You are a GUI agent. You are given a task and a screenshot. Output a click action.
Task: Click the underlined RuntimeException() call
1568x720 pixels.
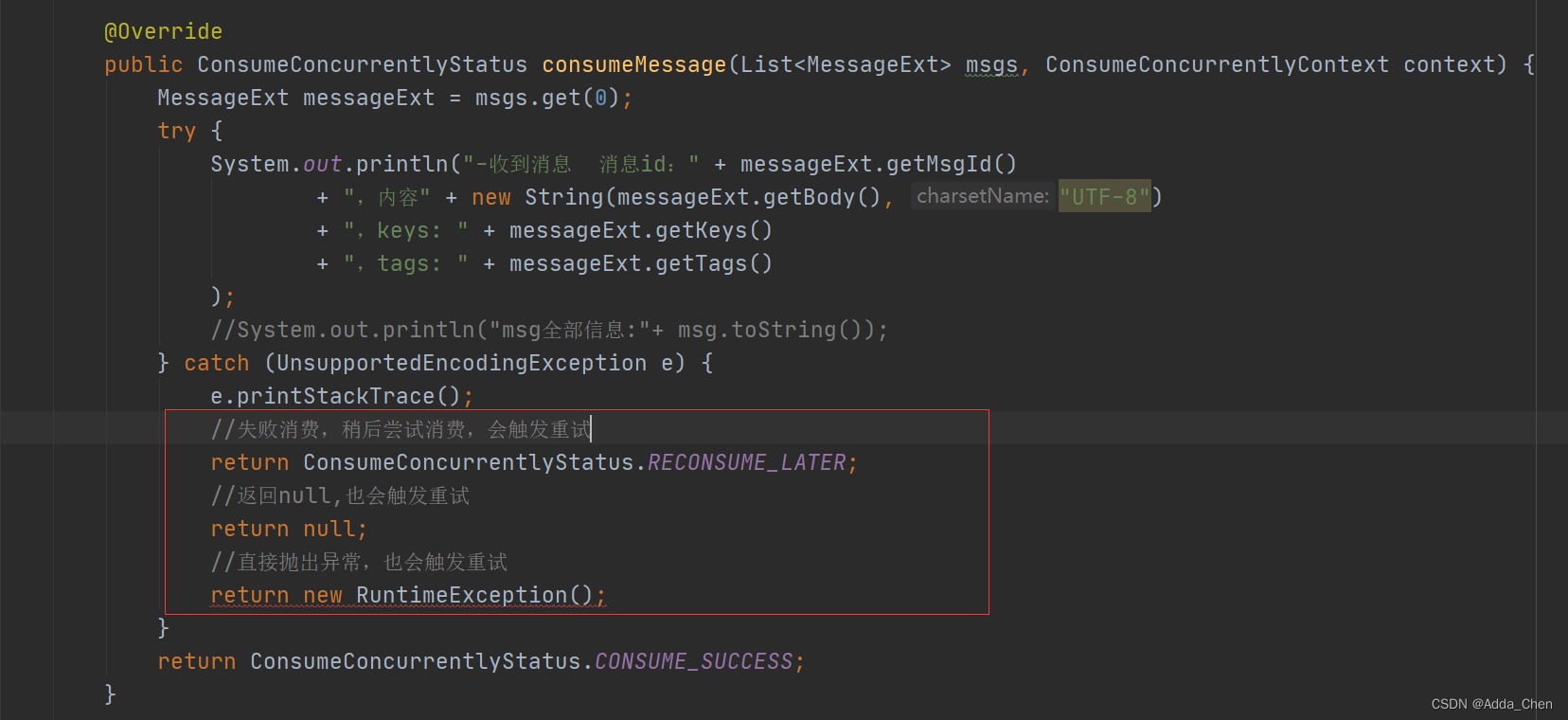pyautogui.click(x=474, y=595)
